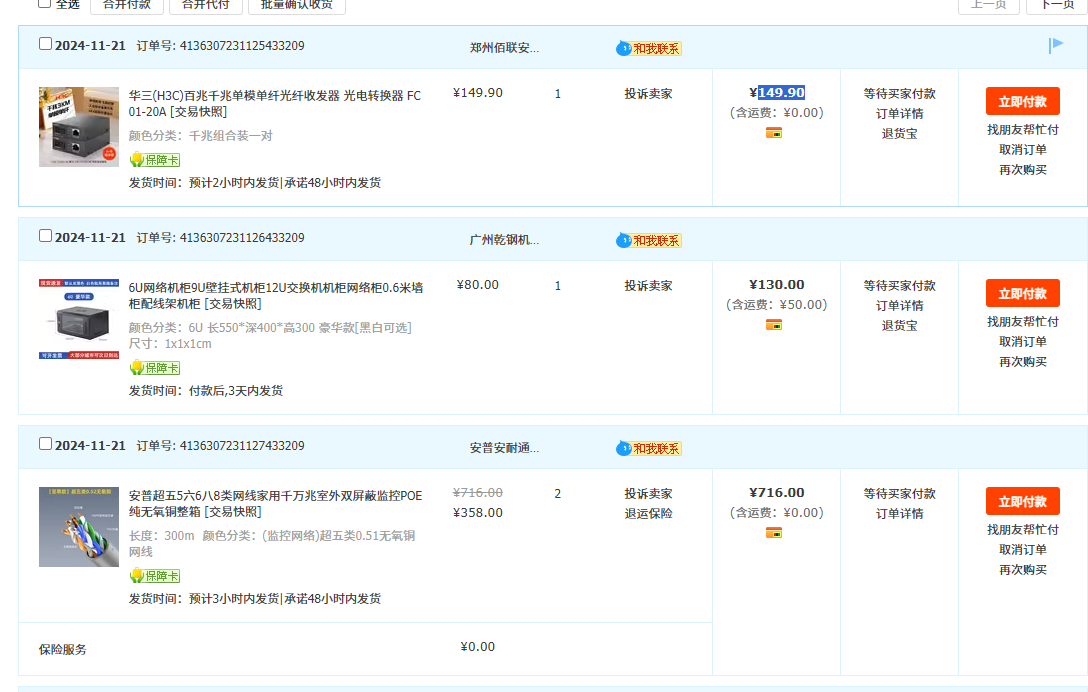
Task: Open 订单详情 for the ¥716.00 order
Action: coord(899,514)
